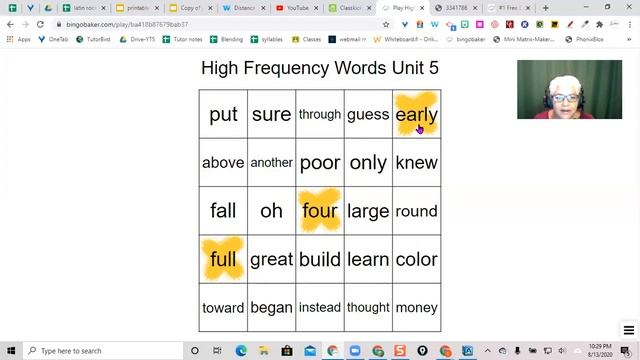Click the webcam video thumbnail
Image resolution: width=640 pixels, height=360 pixels.
pyautogui.click(x=569, y=89)
